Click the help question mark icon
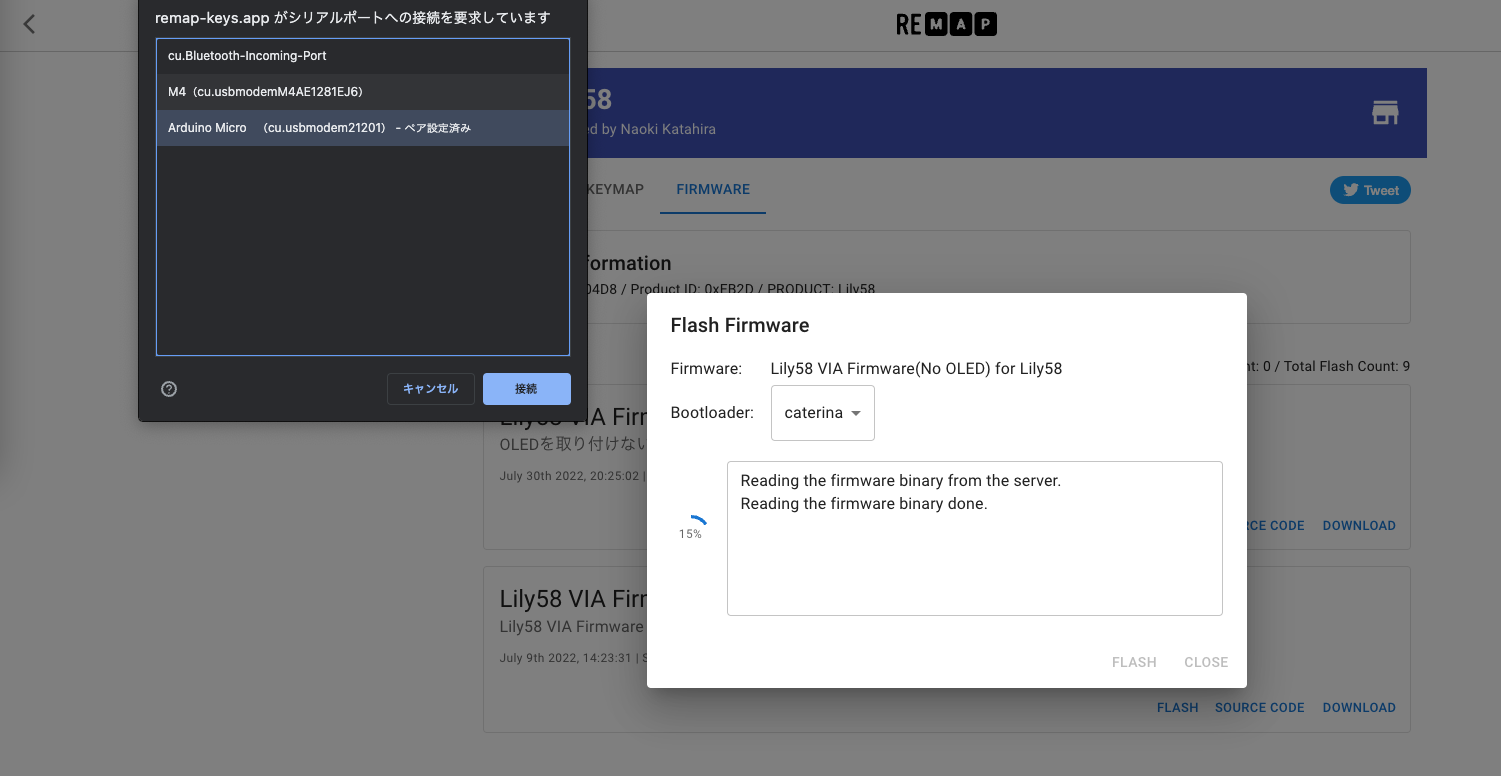This screenshot has height=776, width=1501. (x=169, y=389)
